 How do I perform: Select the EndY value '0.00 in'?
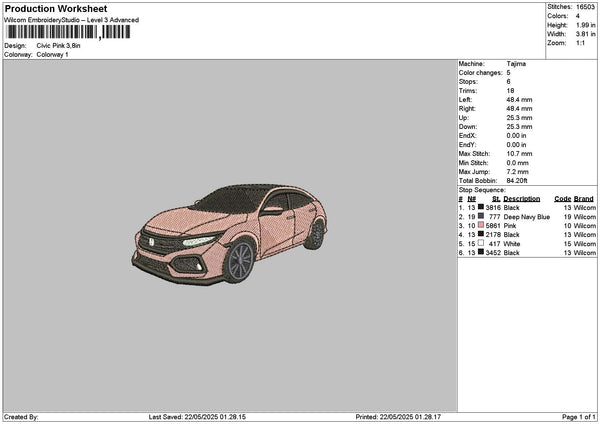click(x=516, y=145)
